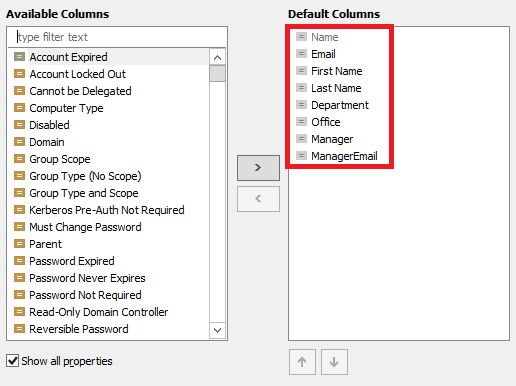Click the Email column icon
The image size is (516, 386).
(301, 53)
